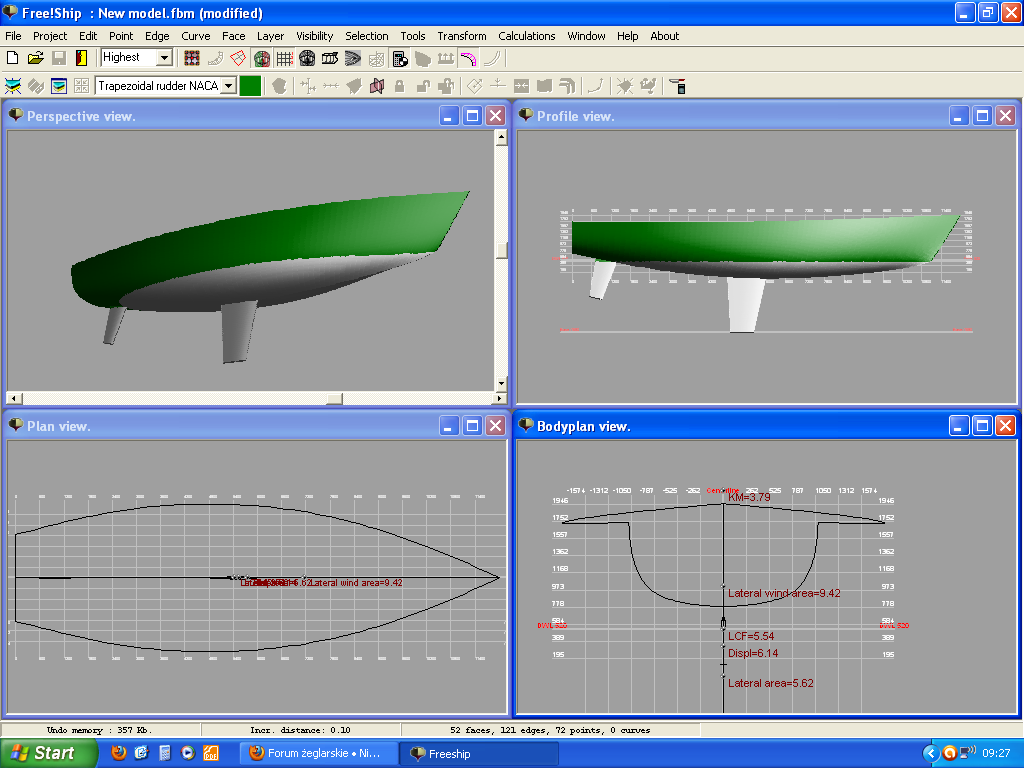Show hidden tray icons arrow

(931, 754)
